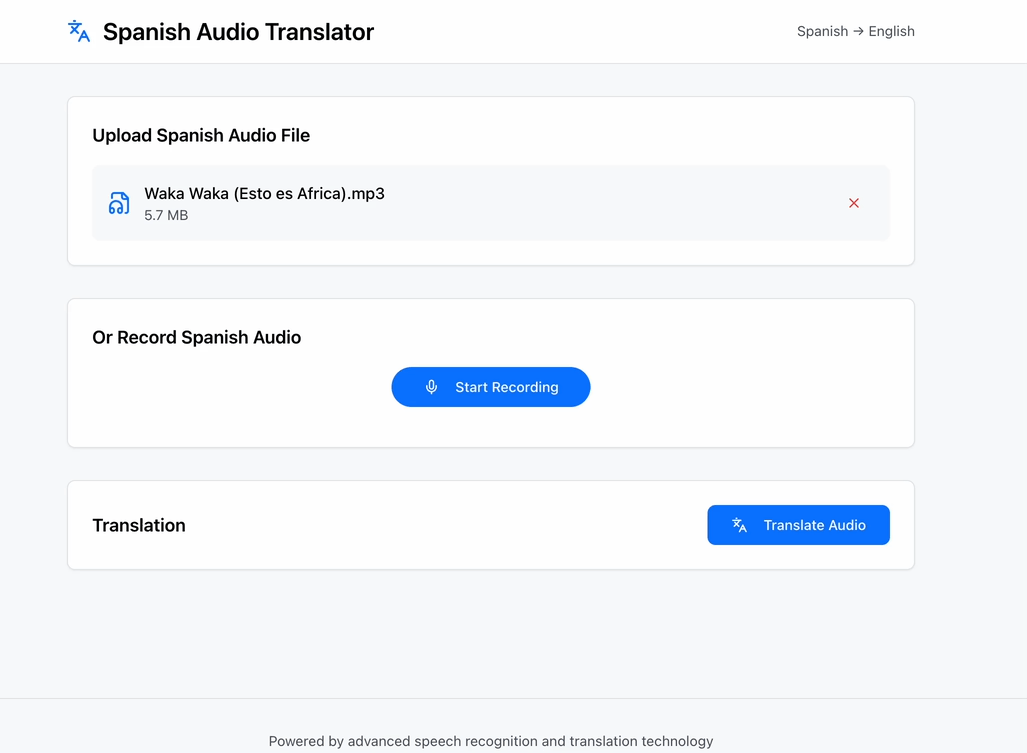This screenshot has height=753, width=1027.
Task: Click the footer text about translation technology
Action: coord(490,741)
